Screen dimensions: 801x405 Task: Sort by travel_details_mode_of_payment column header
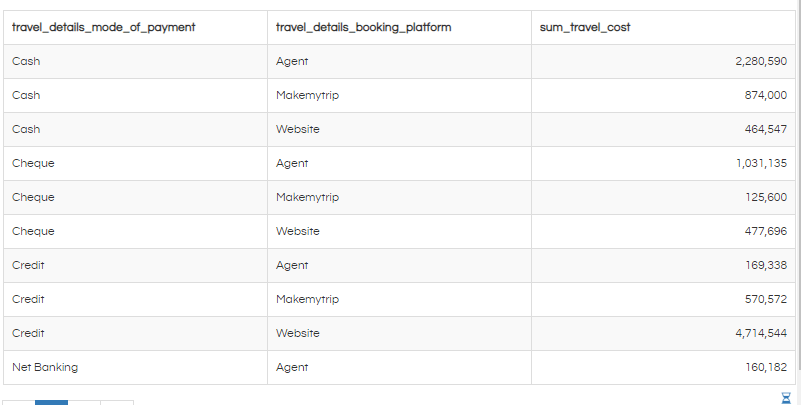click(x=104, y=27)
